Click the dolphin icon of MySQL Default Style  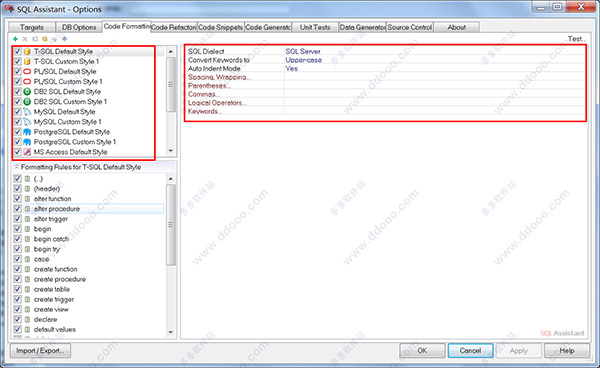click(27, 112)
